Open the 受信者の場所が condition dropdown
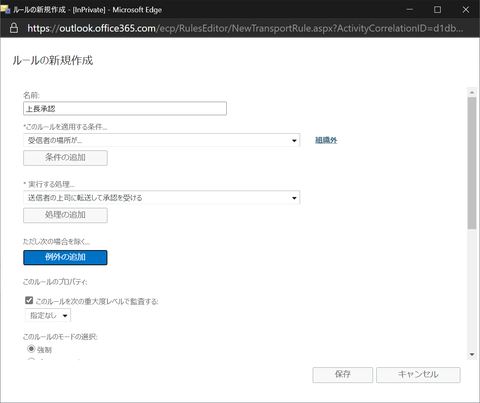 (x=162, y=140)
